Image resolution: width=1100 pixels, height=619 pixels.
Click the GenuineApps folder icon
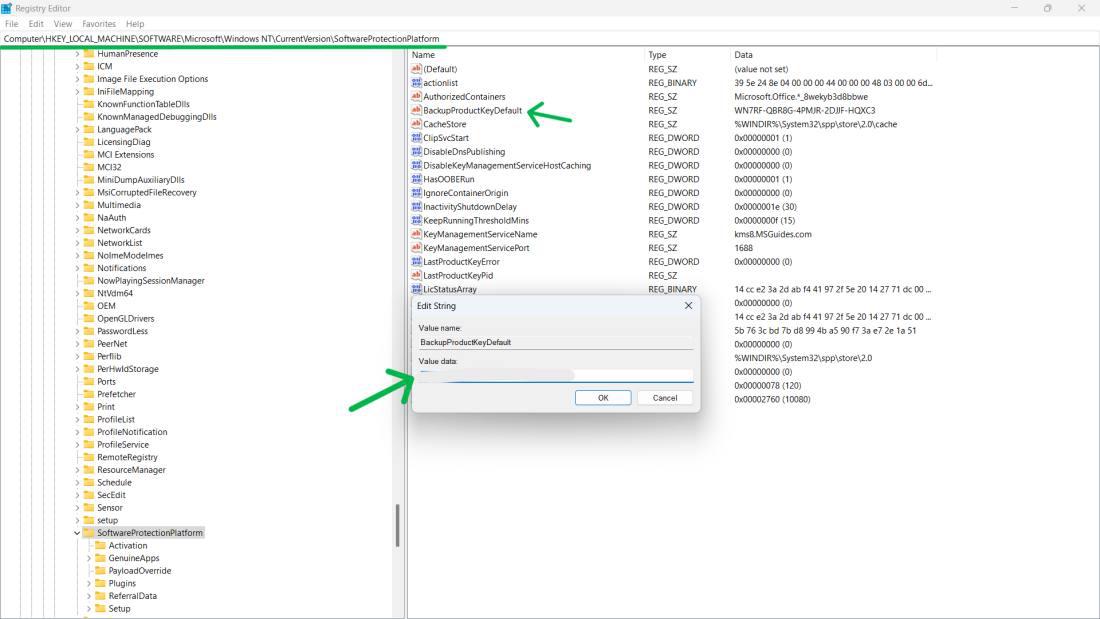pyautogui.click(x=100, y=558)
